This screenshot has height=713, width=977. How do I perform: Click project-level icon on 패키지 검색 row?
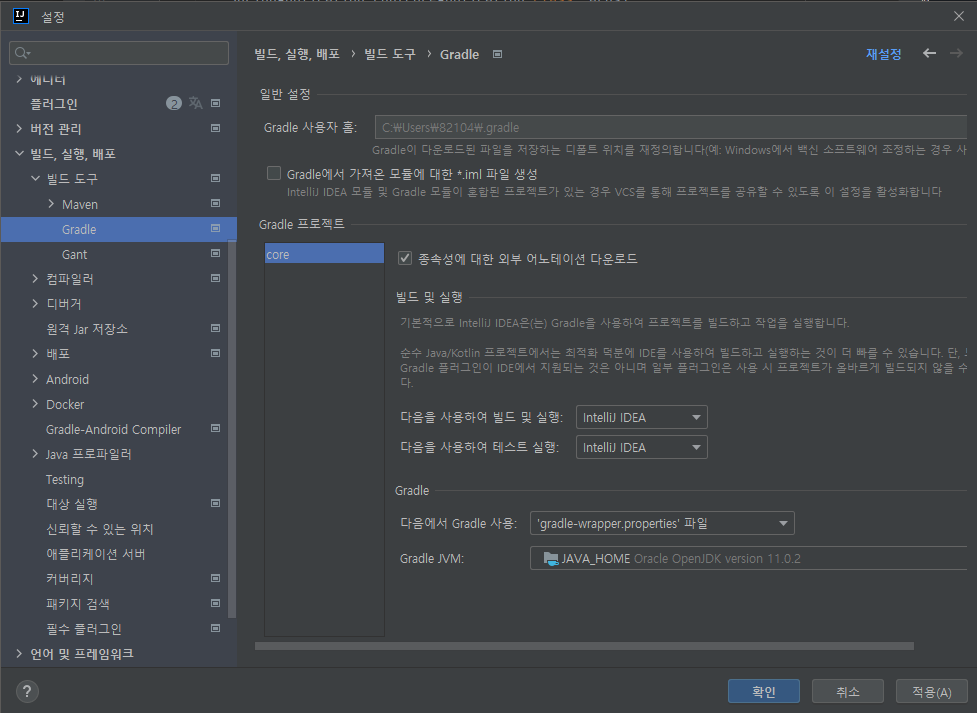pos(216,603)
